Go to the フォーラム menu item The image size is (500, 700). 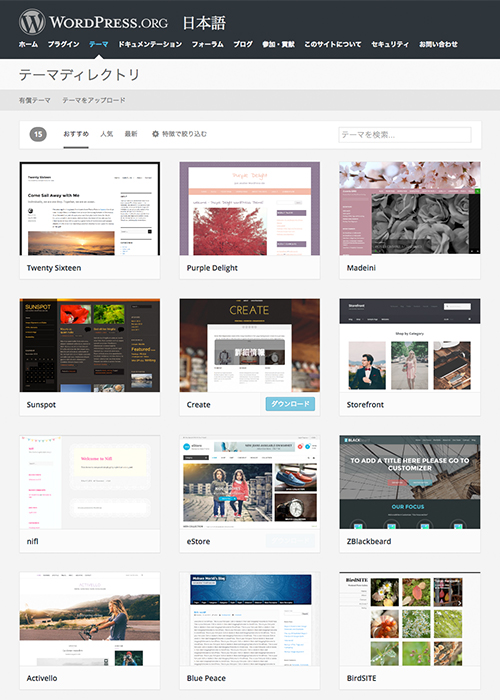(x=208, y=44)
